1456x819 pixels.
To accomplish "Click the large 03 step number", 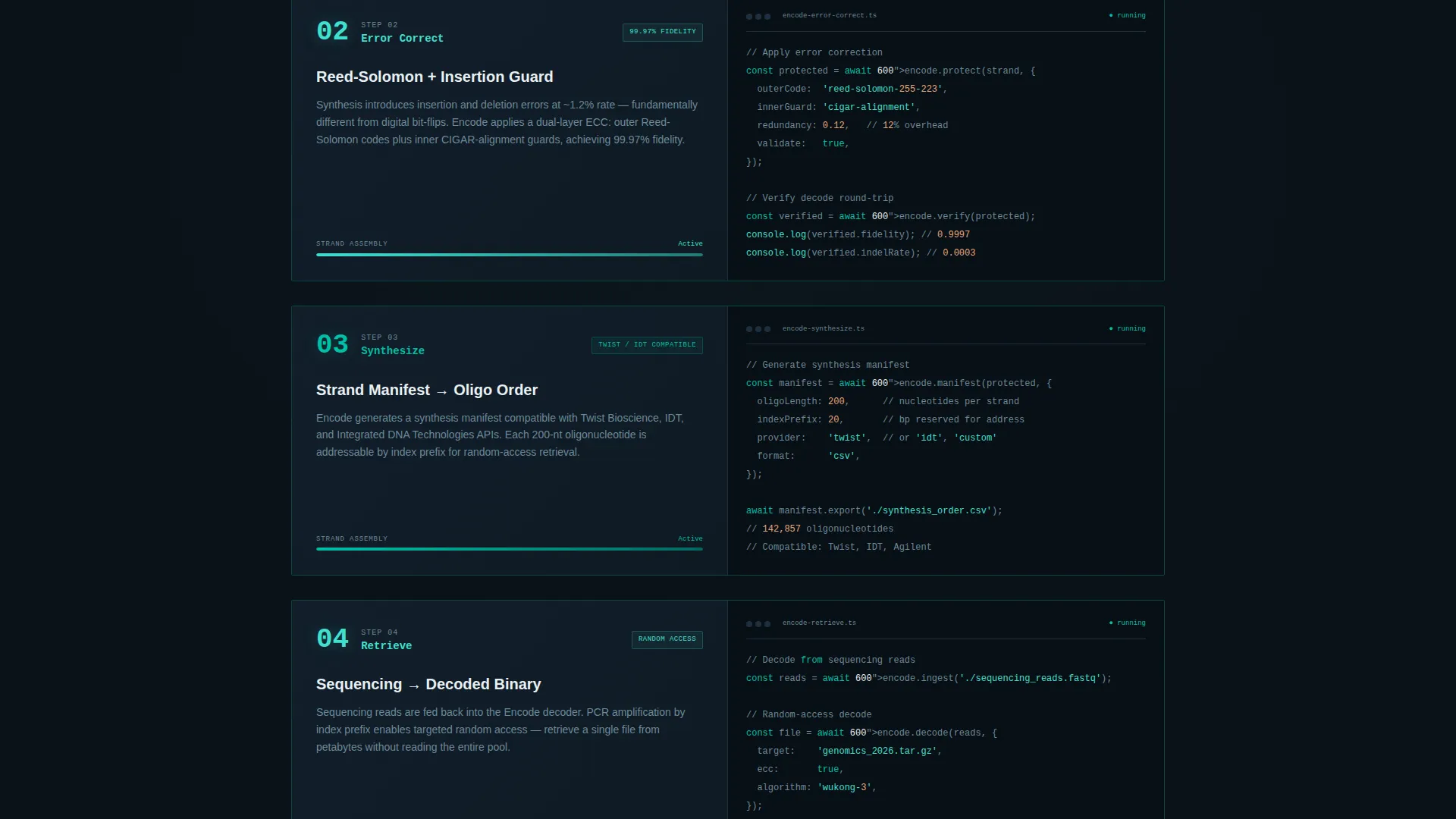I will coord(332,345).
